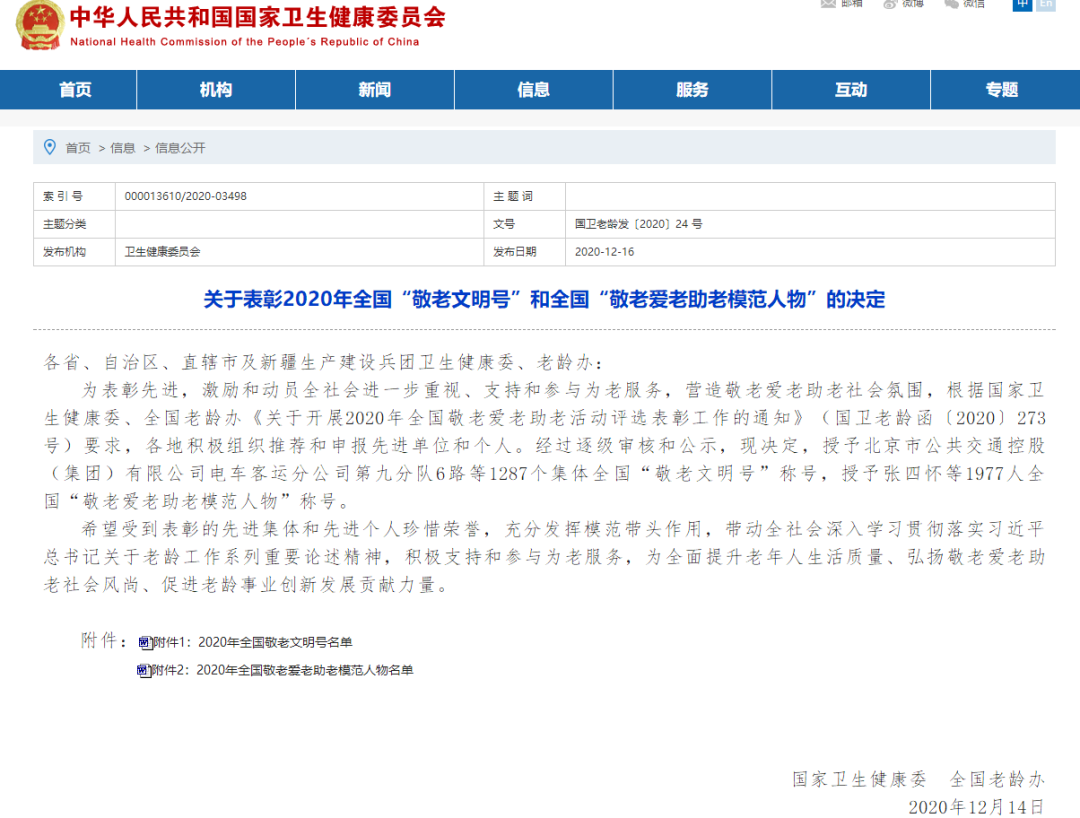Click the publish date 2020-12-16

coord(604,252)
